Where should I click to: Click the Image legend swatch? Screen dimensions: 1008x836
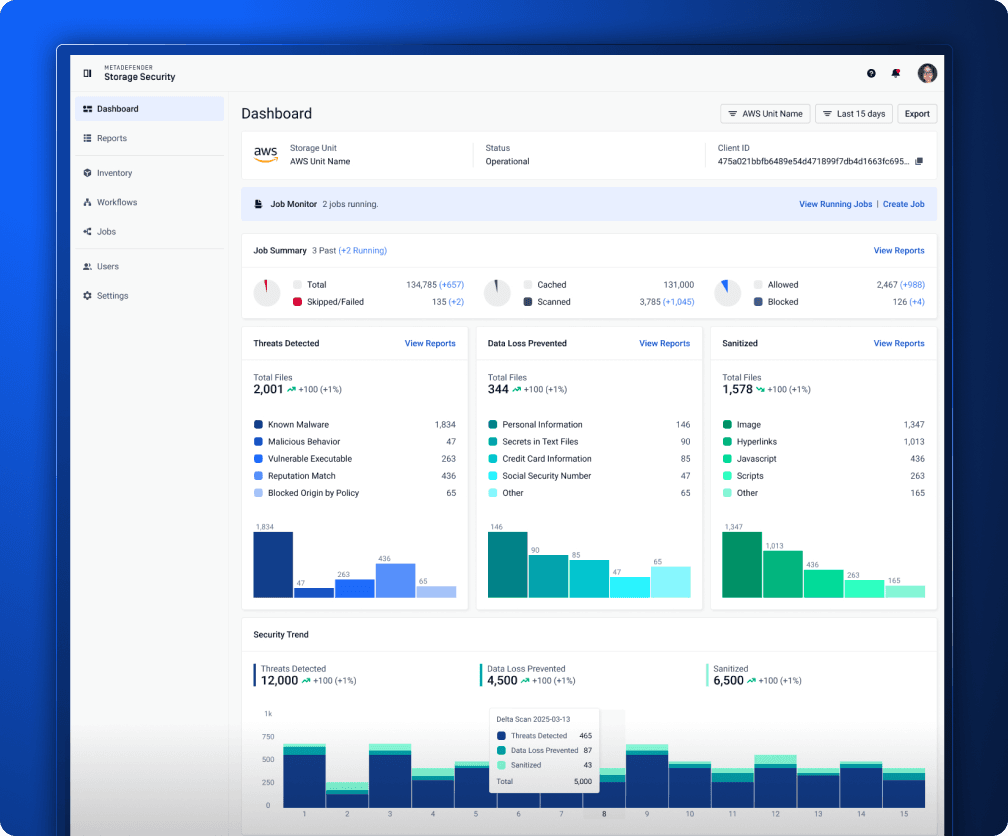click(727, 424)
